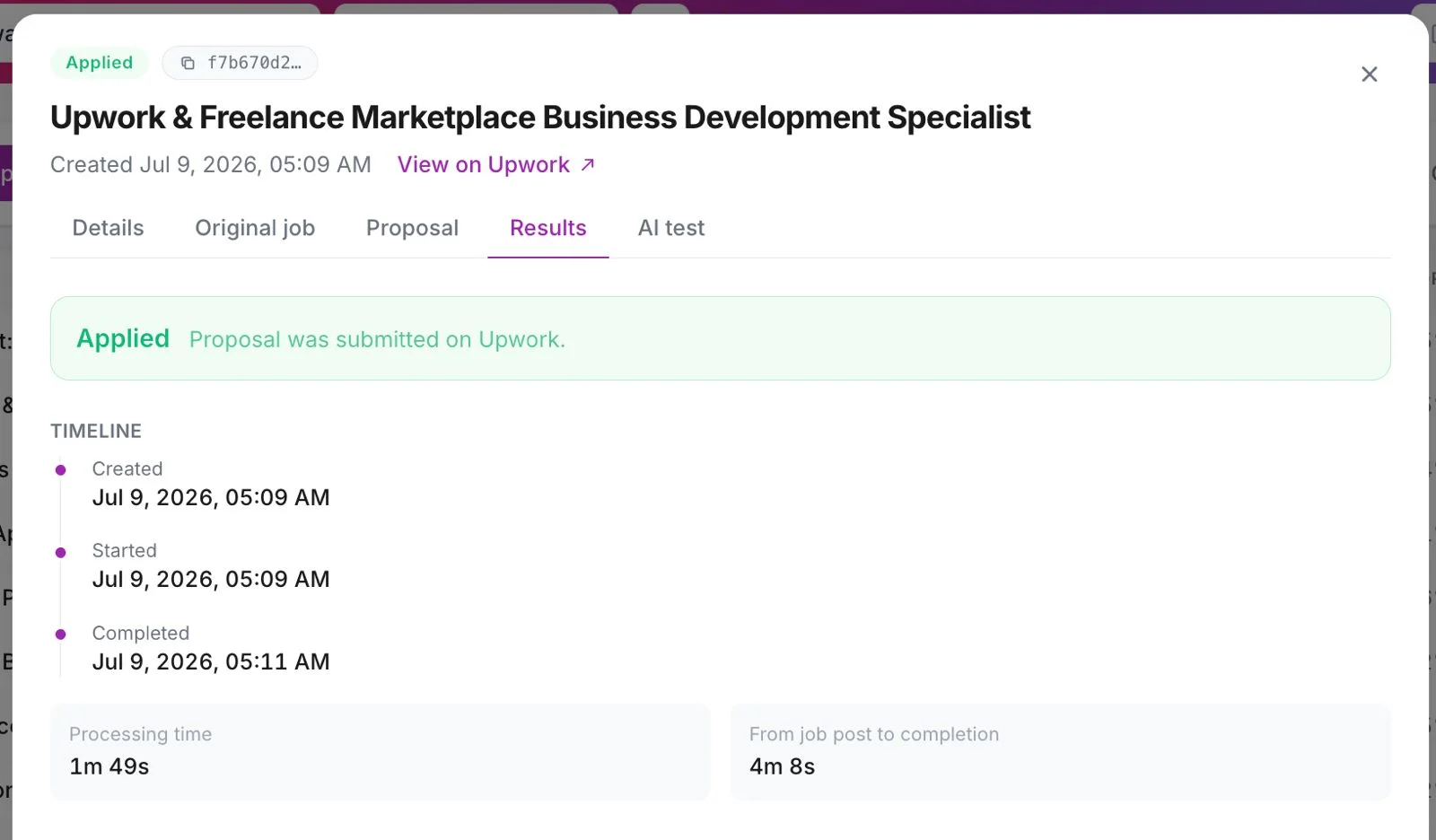Click the Created timeline dot
Screen dimensions: 1436x840
point(61,470)
